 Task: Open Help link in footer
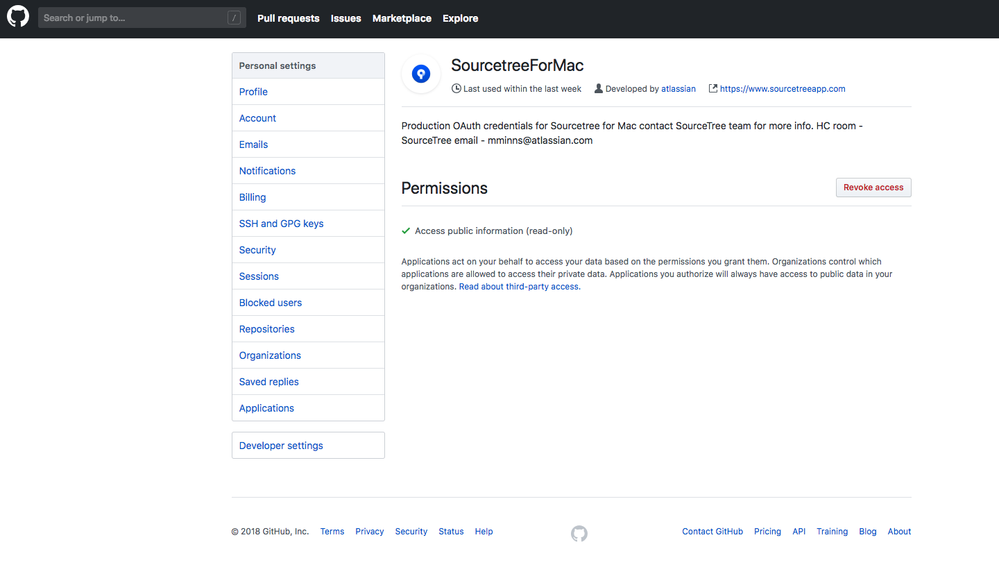tap(484, 531)
